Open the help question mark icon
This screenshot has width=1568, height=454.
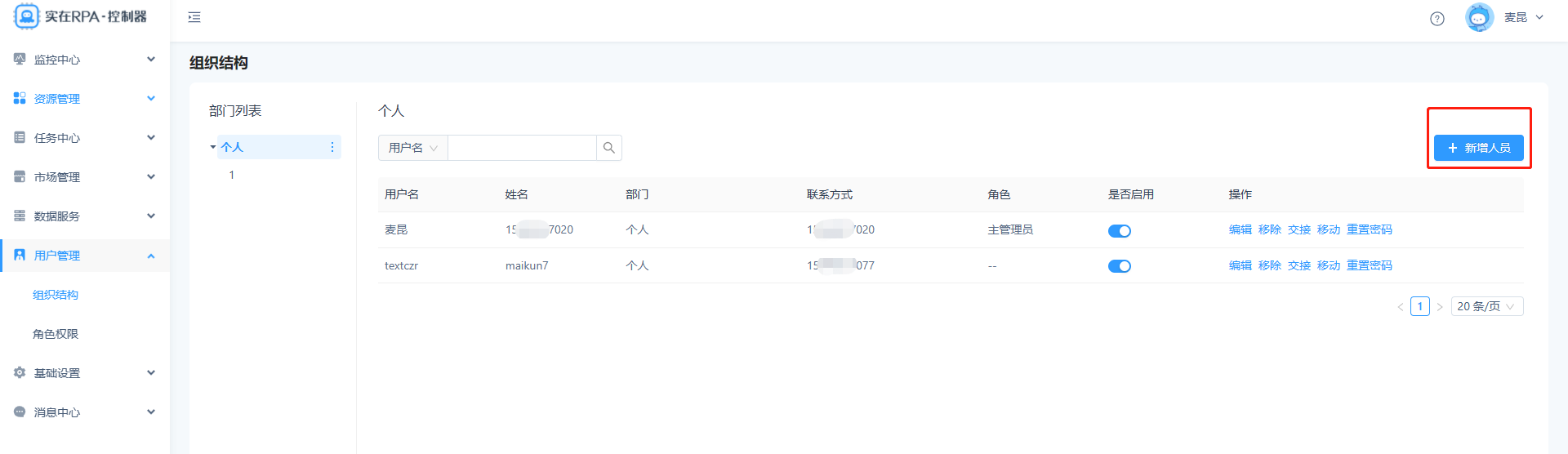click(1437, 19)
